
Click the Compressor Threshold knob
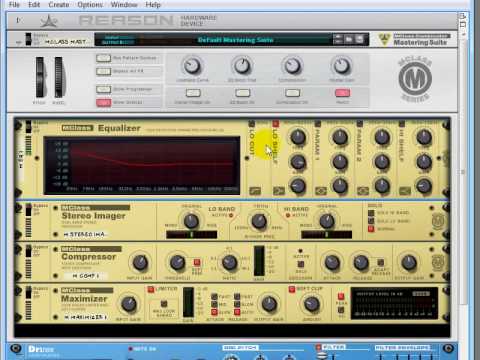click(177, 263)
